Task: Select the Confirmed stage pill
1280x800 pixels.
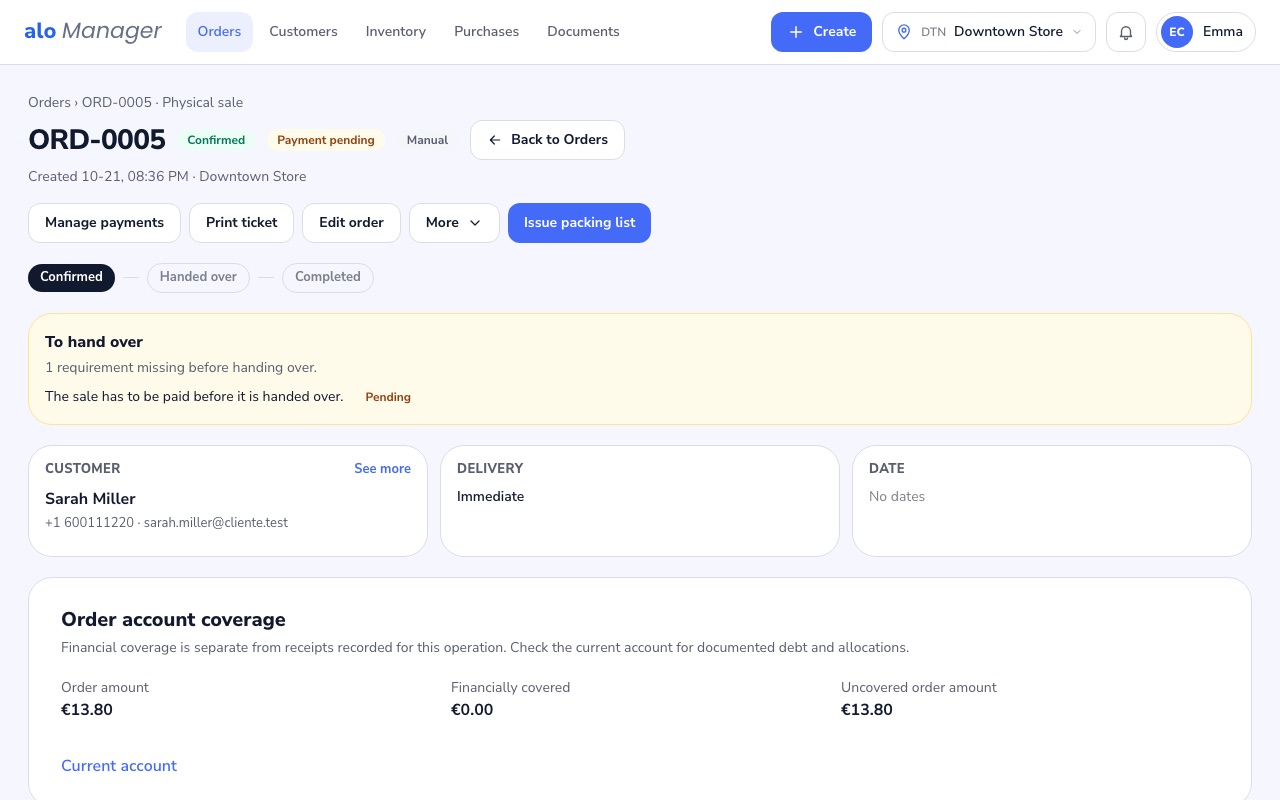Action: pos(71,277)
